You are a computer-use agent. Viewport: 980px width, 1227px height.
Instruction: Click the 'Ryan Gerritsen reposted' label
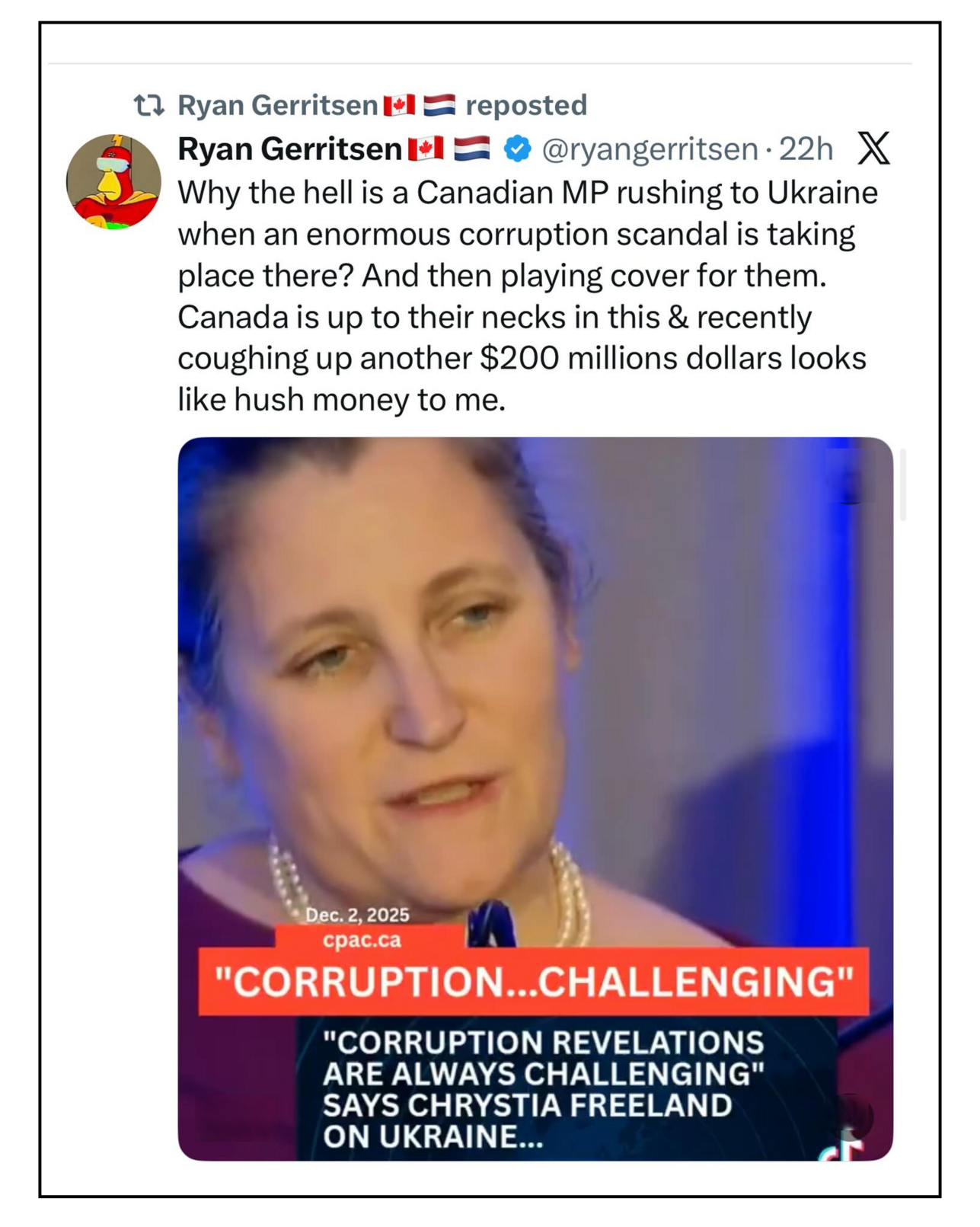tap(382, 105)
